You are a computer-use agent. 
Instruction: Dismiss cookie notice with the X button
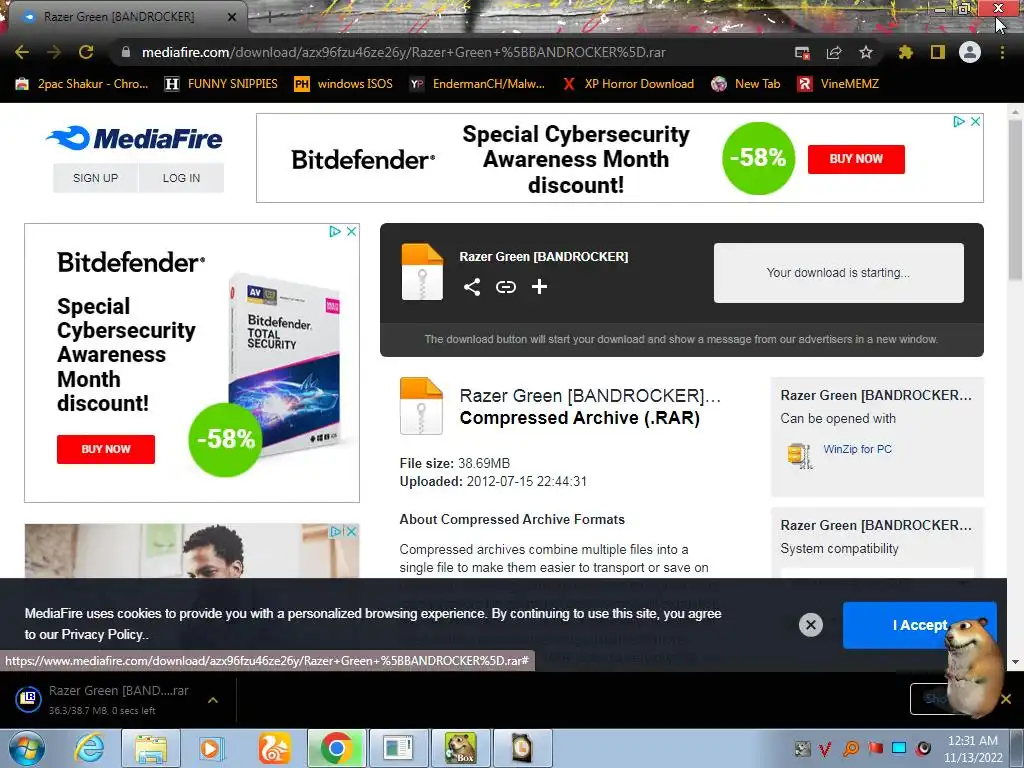810,625
